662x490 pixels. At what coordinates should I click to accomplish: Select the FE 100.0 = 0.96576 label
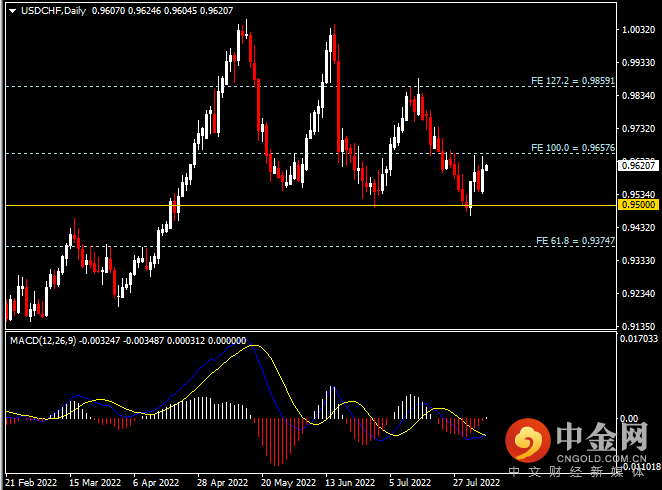click(573, 148)
